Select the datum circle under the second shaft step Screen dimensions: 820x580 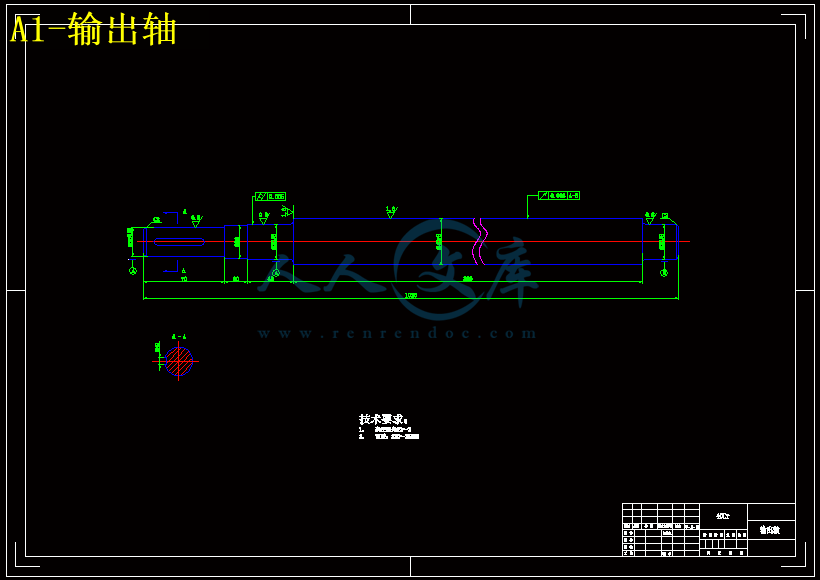(276, 272)
